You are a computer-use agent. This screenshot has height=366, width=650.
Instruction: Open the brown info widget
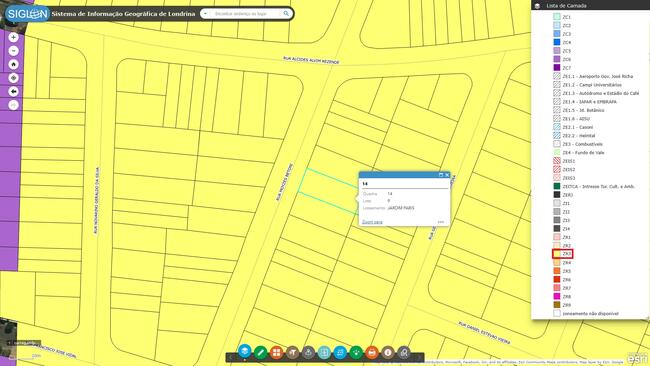[x=388, y=353]
